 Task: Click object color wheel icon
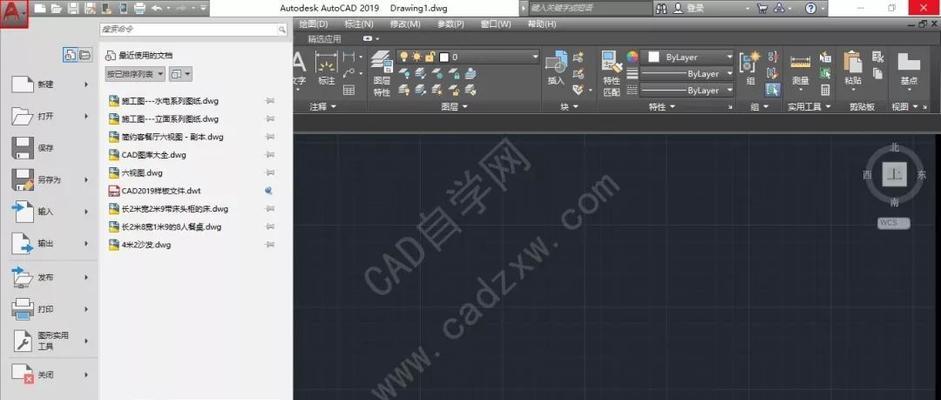pos(633,57)
